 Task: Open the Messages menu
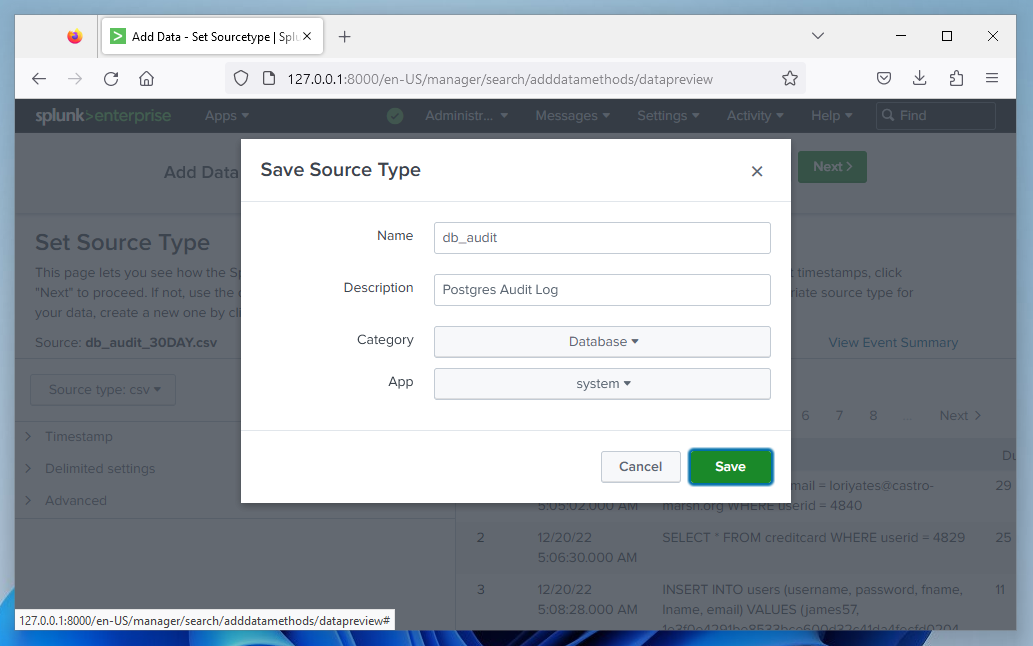pos(572,116)
